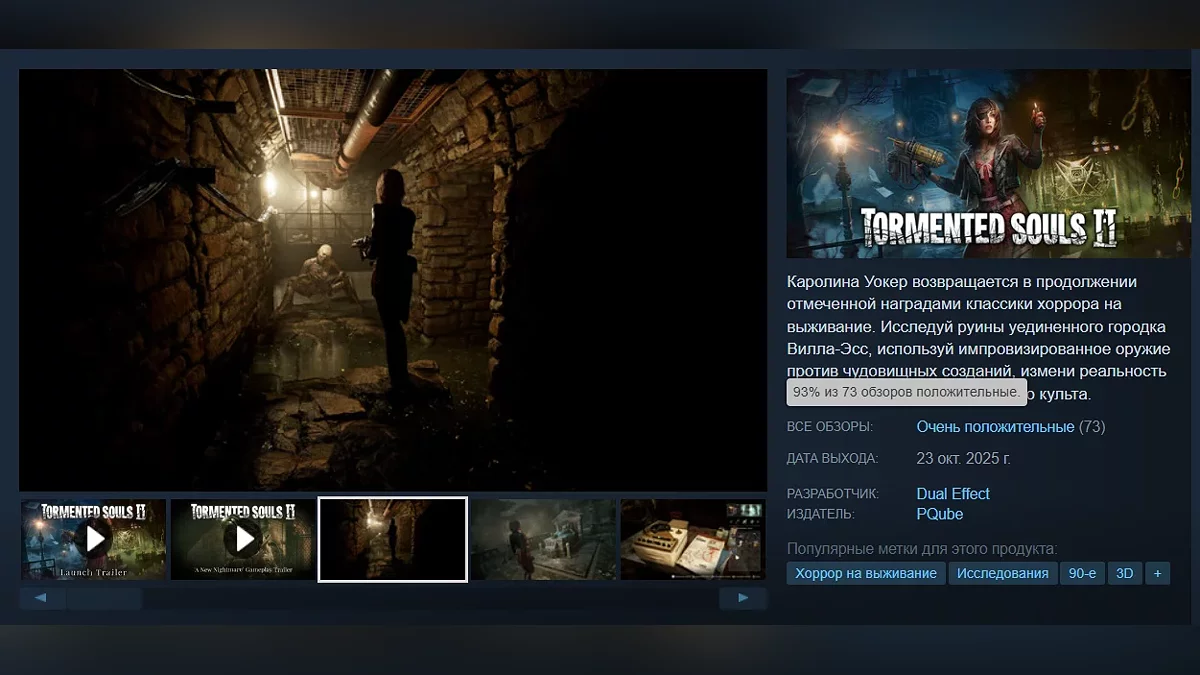Screen dimensions: 1200x675
Task: Play the Launch Trailer video thumbnail
Action: 94,539
